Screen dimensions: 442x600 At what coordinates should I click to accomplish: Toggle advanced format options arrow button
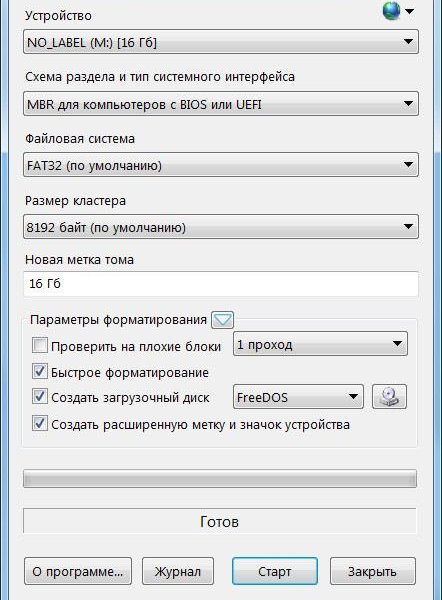click(x=222, y=320)
